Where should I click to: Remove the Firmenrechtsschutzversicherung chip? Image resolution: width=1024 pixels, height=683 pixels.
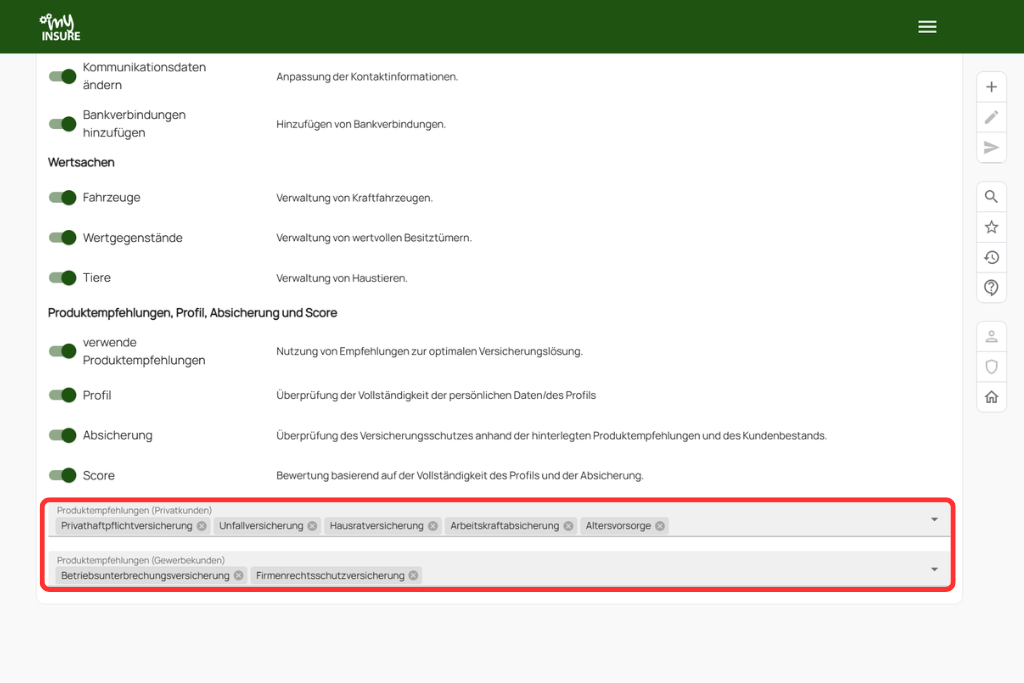[x=413, y=576]
